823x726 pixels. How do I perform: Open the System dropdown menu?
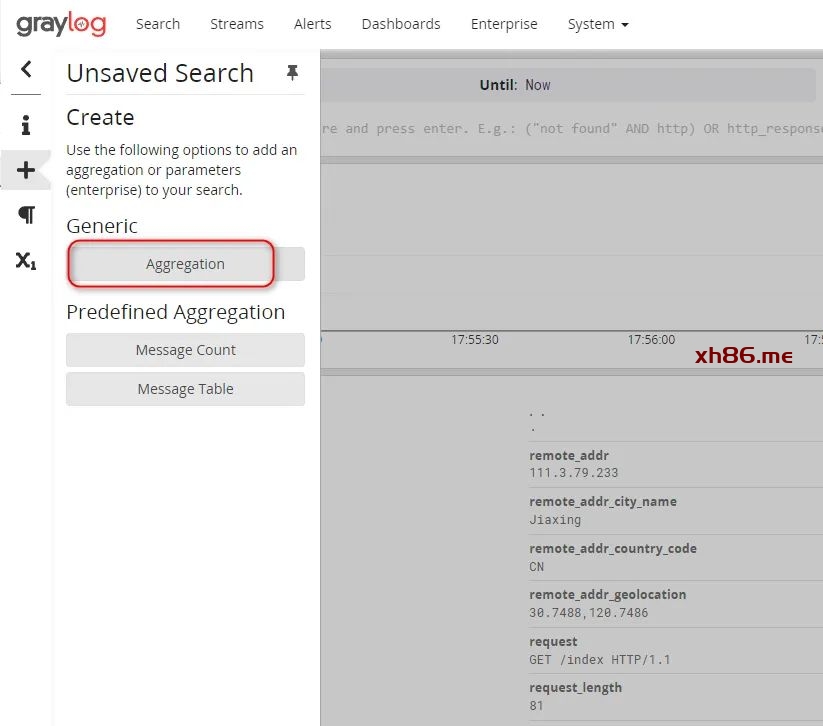click(x=597, y=24)
